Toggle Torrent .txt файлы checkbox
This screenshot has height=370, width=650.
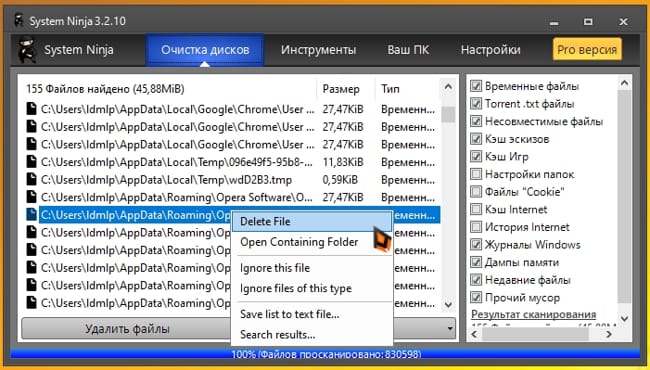click(x=476, y=104)
